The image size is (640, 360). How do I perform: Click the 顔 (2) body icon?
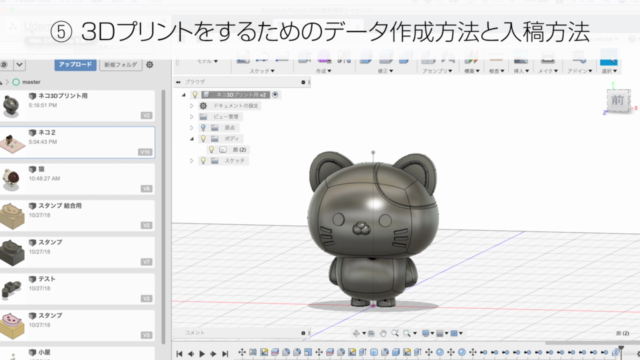click(223, 150)
